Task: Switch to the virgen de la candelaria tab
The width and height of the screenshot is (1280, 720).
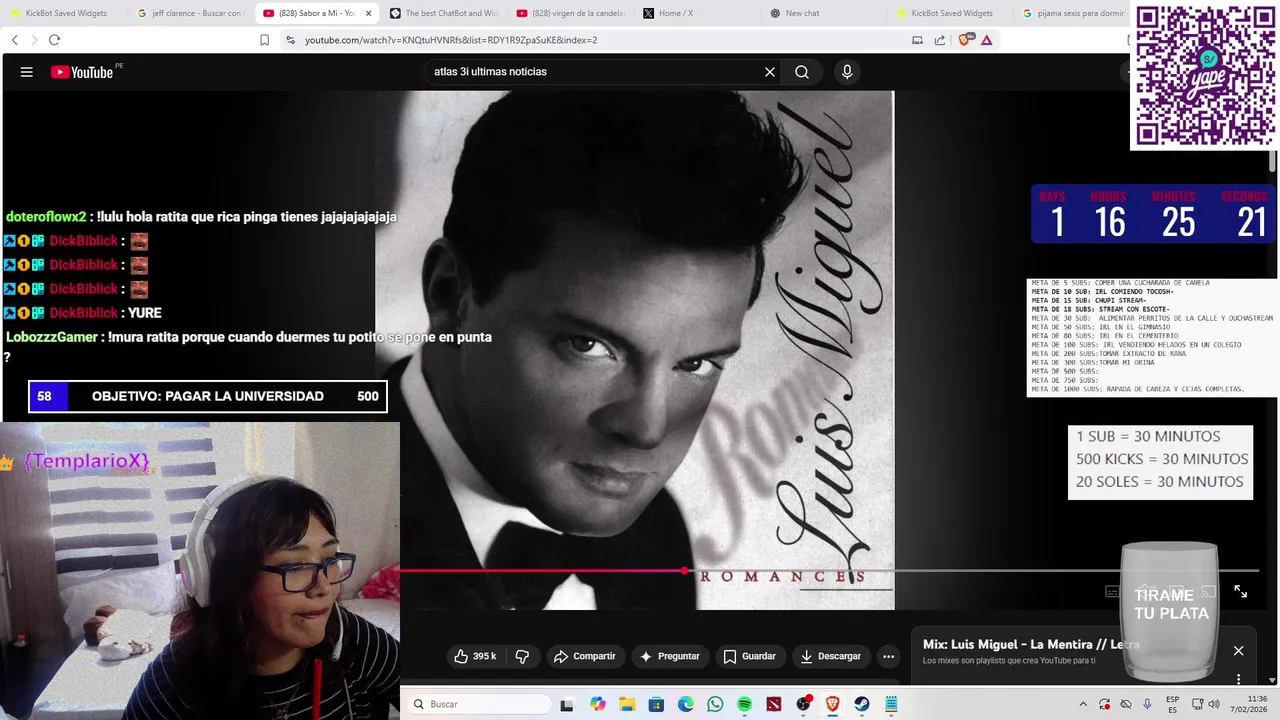Action: [570, 13]
